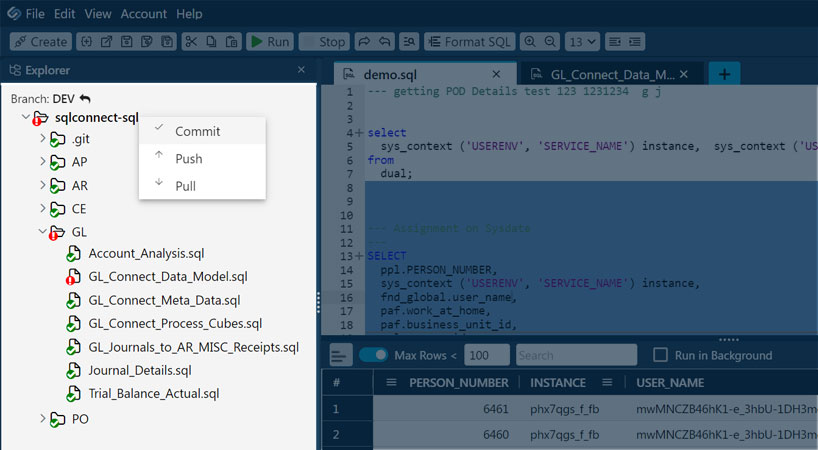Click the Format SQL button
The width and height of the screenshot is (818, 450).
coord(470,42)
